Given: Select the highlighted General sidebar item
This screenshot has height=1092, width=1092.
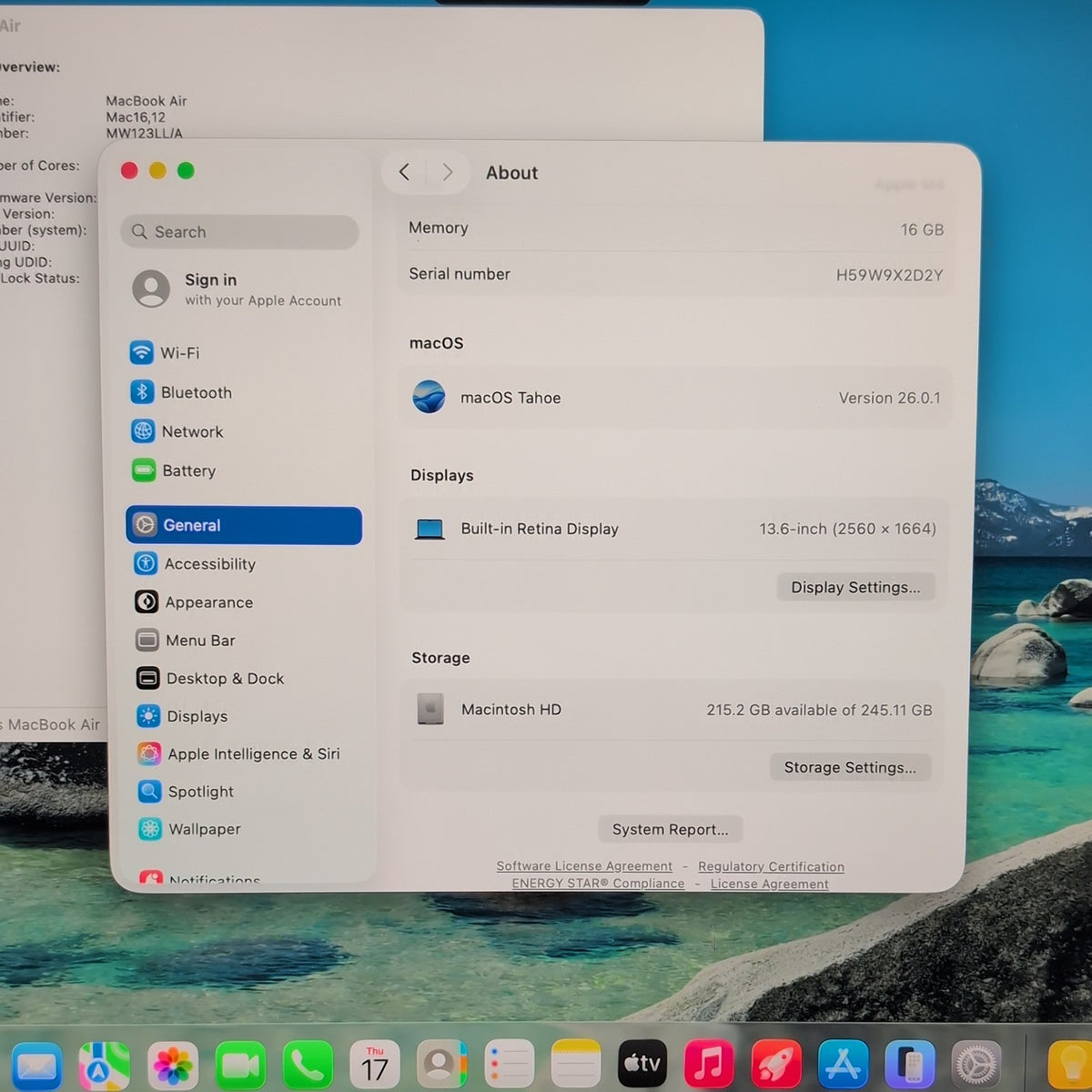Looking at the screenshot, I should point(244,525).
